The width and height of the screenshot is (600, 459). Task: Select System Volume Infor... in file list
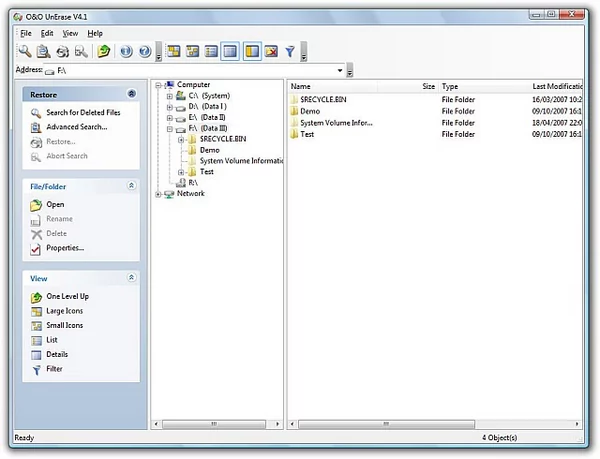(x=336, y=123)
